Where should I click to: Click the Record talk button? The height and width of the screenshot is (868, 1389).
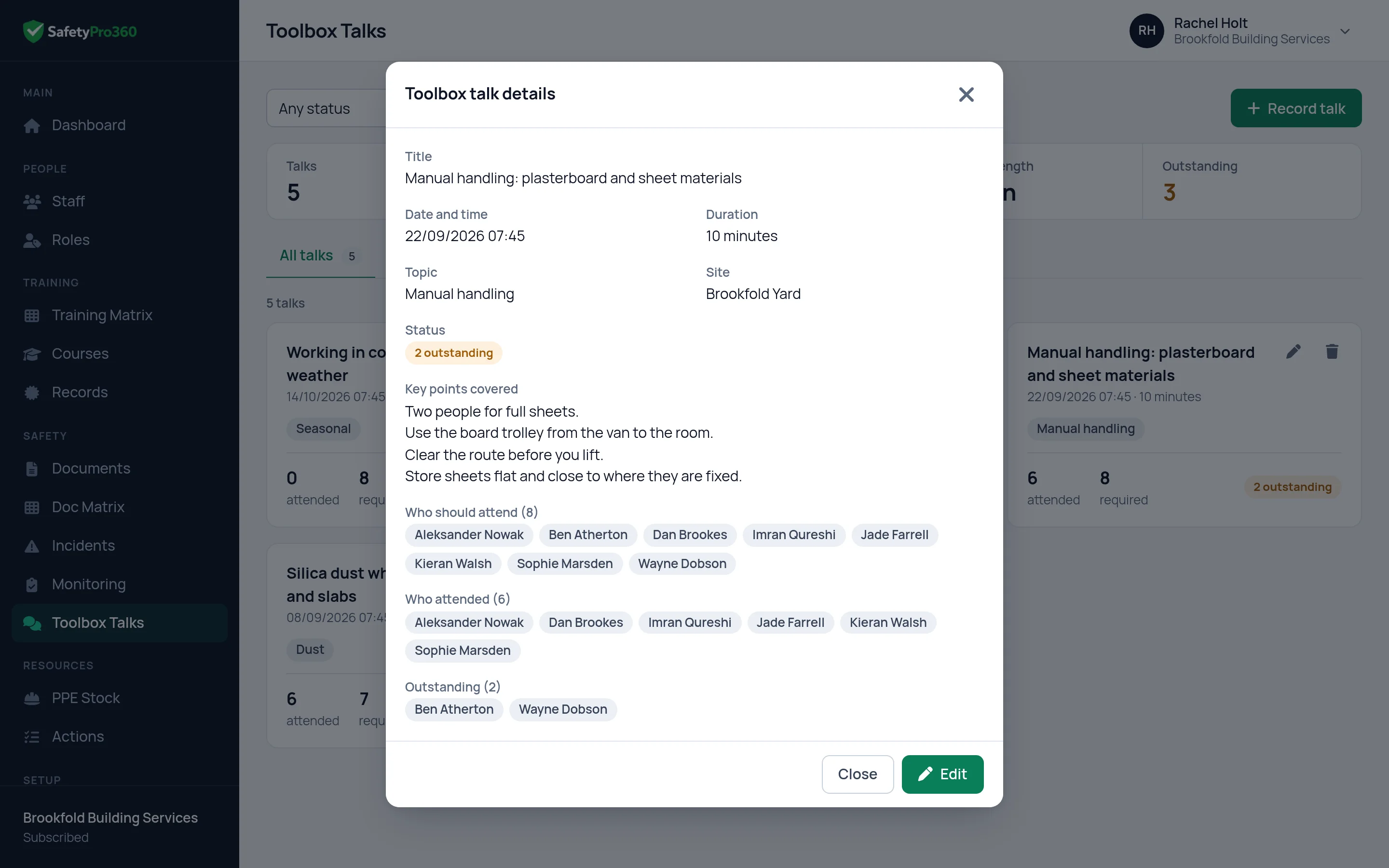pyautogui.click(x=1295, y=108)
